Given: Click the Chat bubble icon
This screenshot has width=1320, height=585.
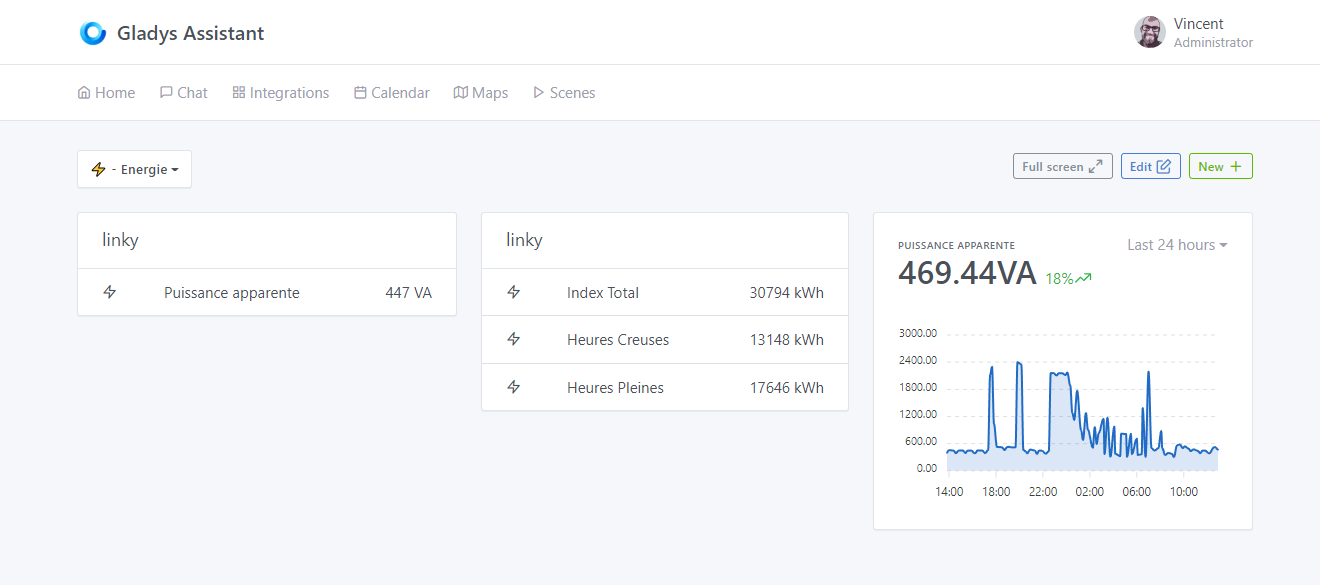Looking at the screenshot, I should [x=164, y=92].
